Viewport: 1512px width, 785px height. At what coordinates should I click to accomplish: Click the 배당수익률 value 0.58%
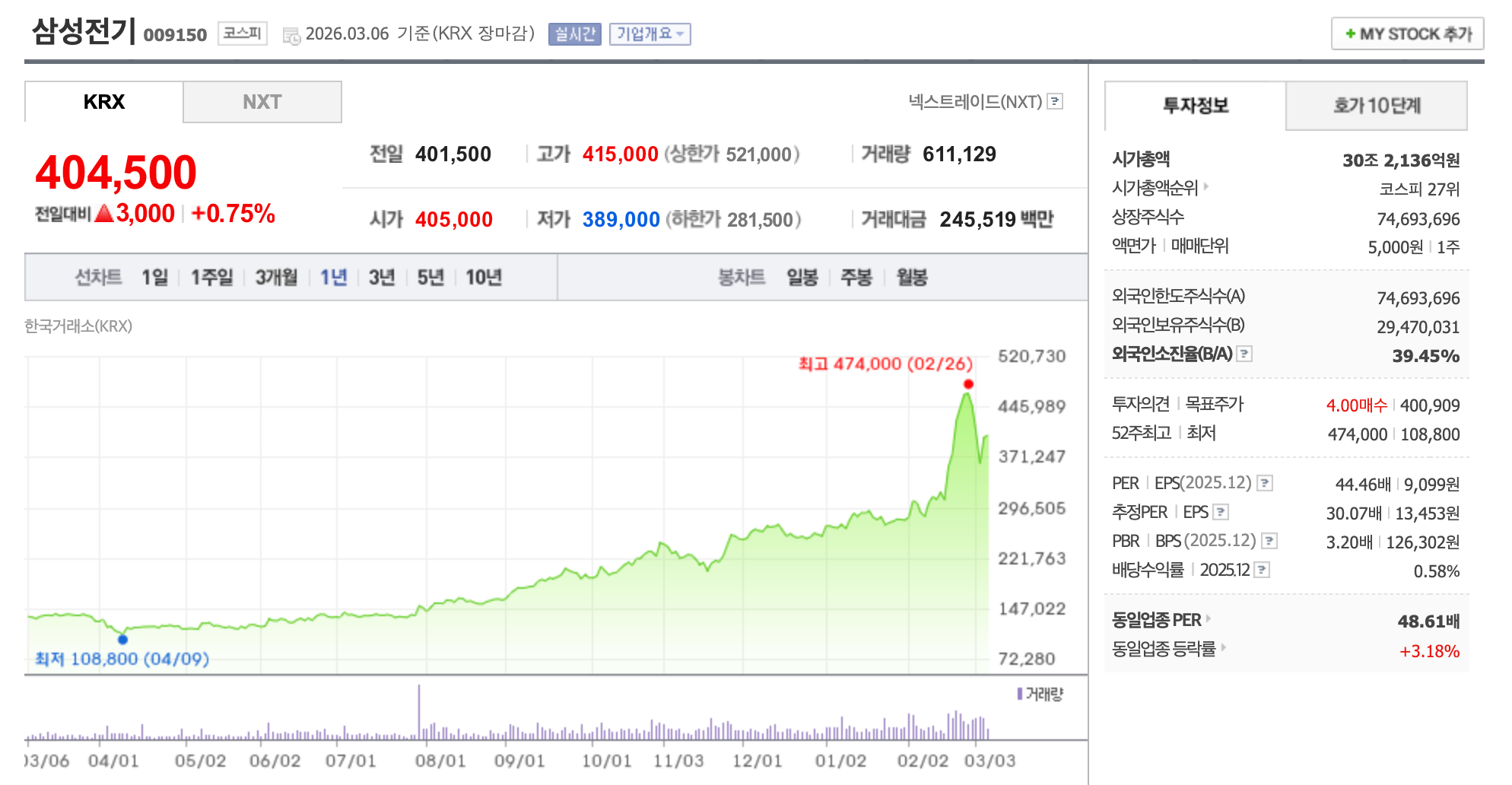[1437, 571]
